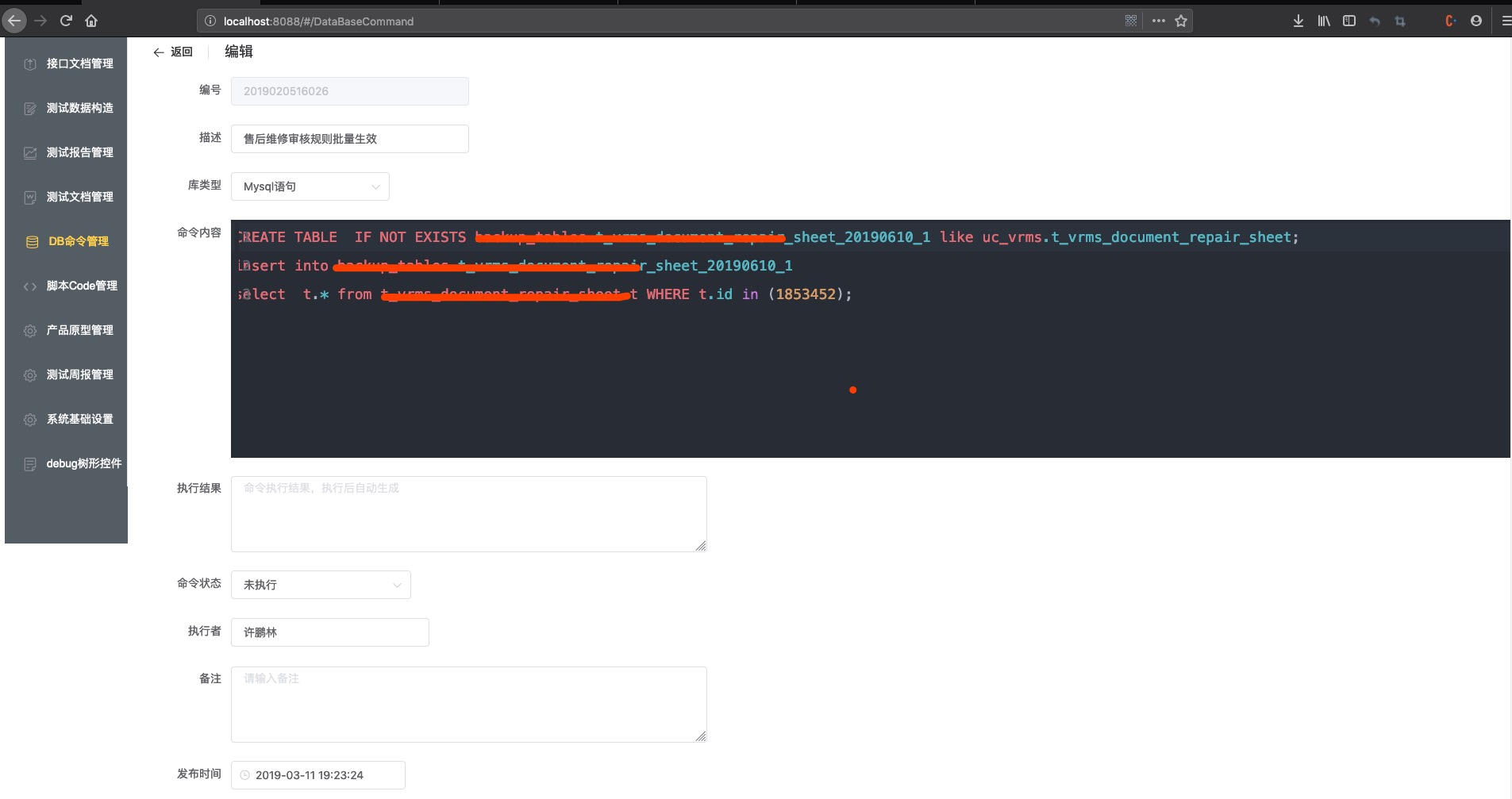Click the 返回 back link
1512x799 pixels.
point(173,52)
